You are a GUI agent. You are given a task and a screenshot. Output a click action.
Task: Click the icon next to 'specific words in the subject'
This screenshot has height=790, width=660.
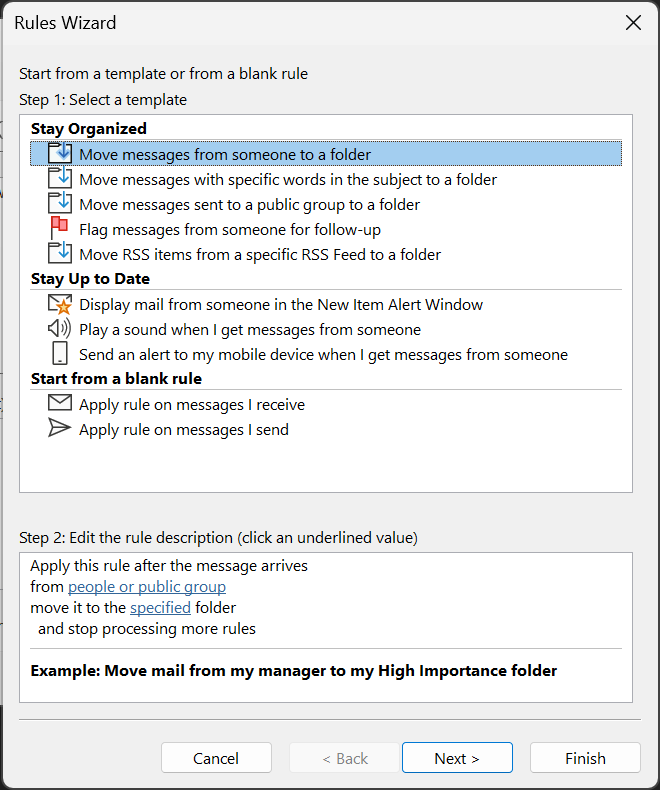(60, 179)
